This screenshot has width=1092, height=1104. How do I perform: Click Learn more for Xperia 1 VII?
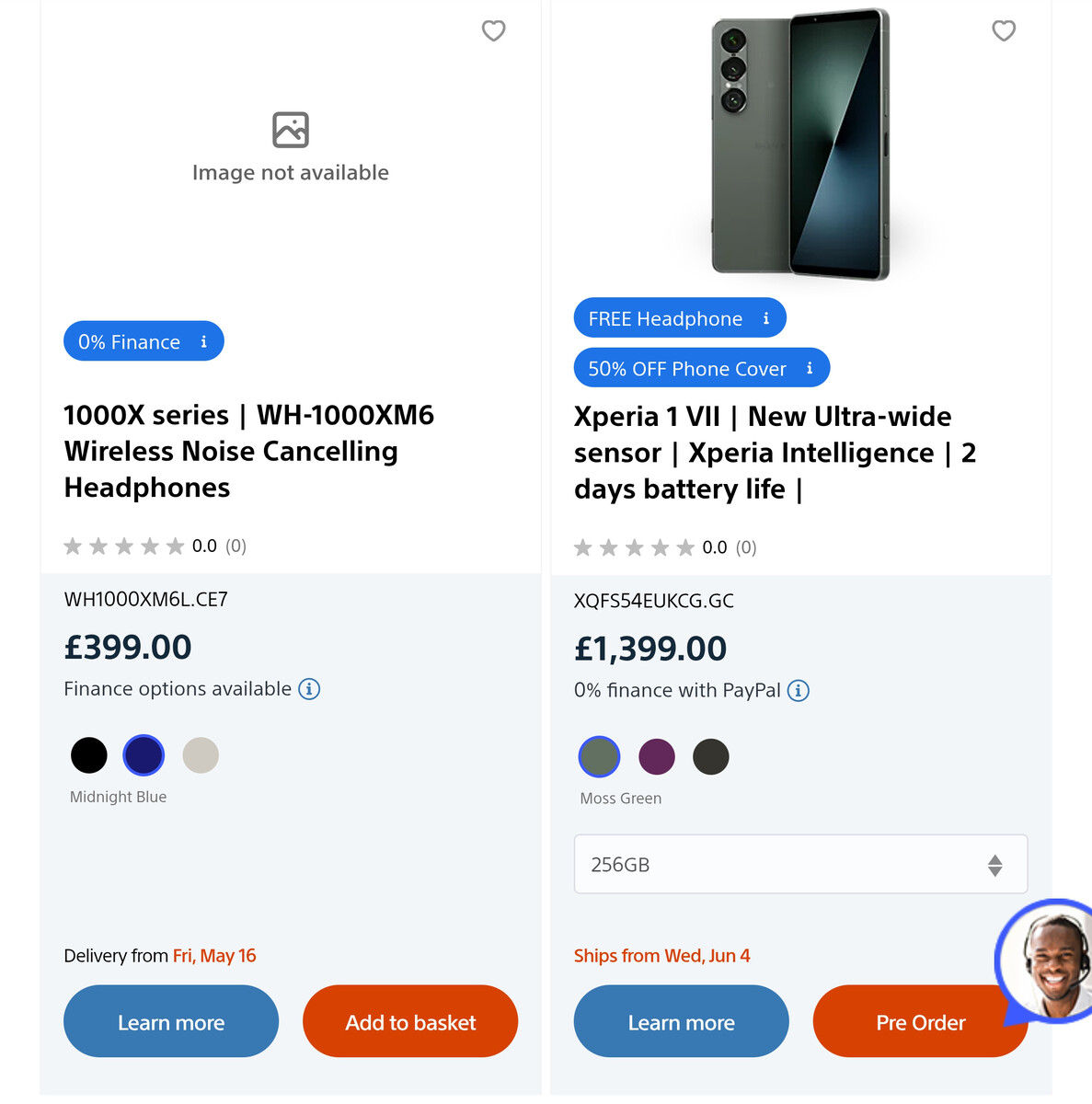pyautogui.click(x=681, y=1022)
